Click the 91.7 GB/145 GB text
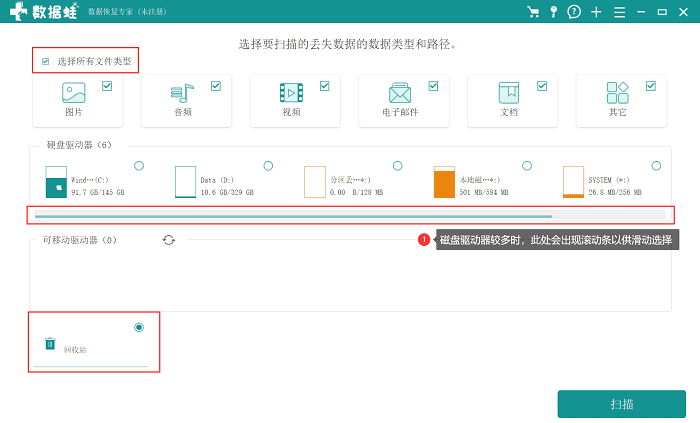 coord(98,192)
